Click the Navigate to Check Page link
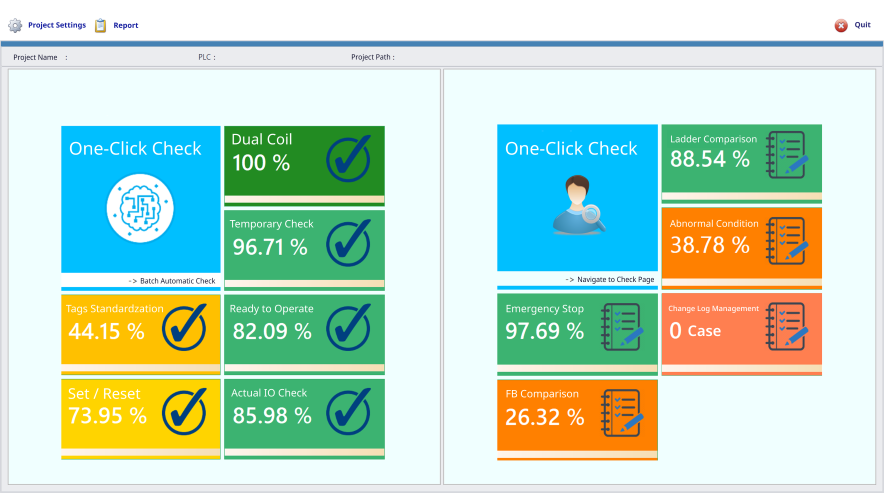The image size is (884, 493). point(609,280)
